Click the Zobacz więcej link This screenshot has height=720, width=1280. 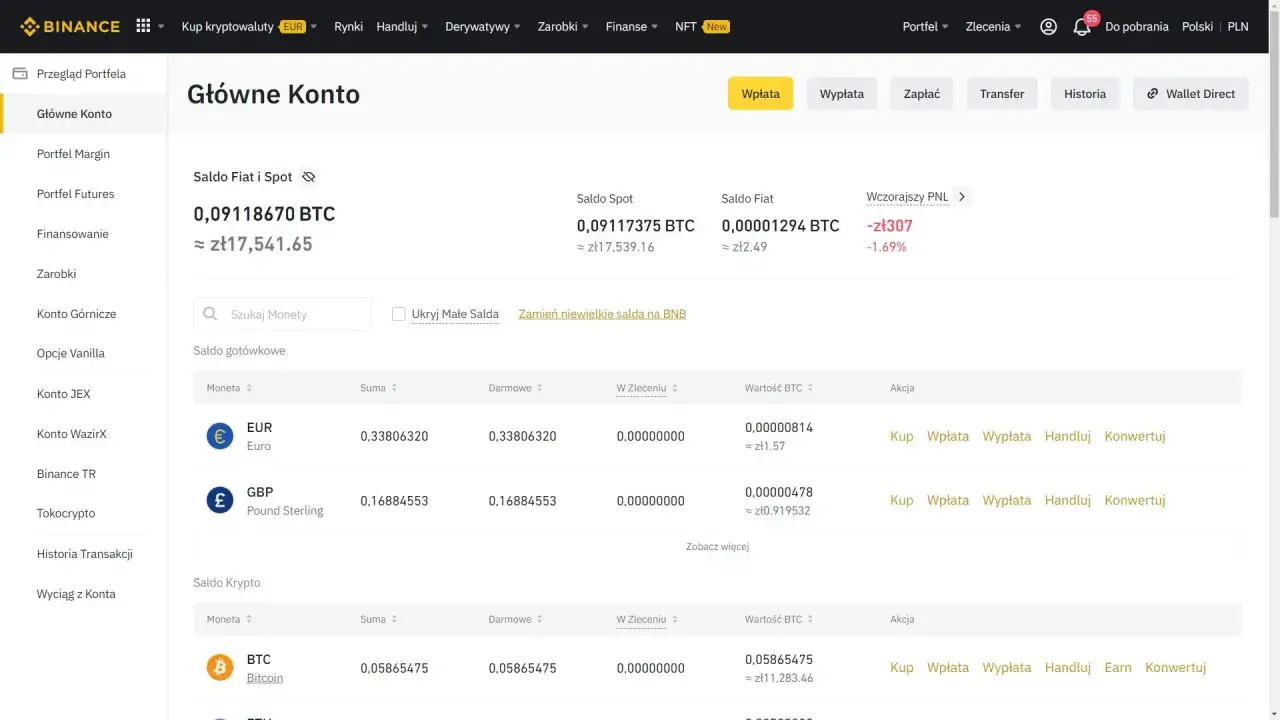click(717, 546)
